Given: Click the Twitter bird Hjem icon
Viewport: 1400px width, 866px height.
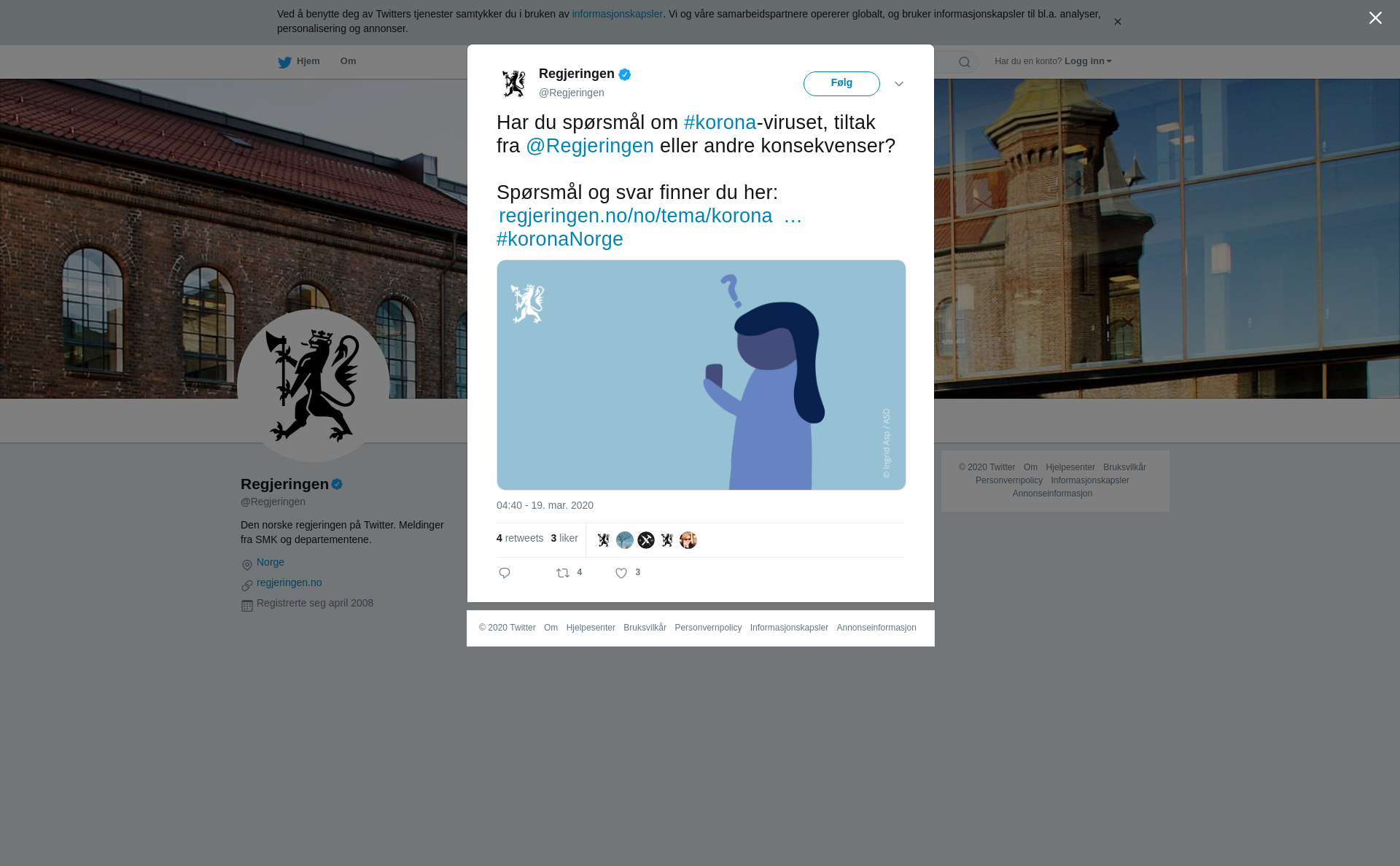Looking at the screenshot, I should tap(284, 63).
